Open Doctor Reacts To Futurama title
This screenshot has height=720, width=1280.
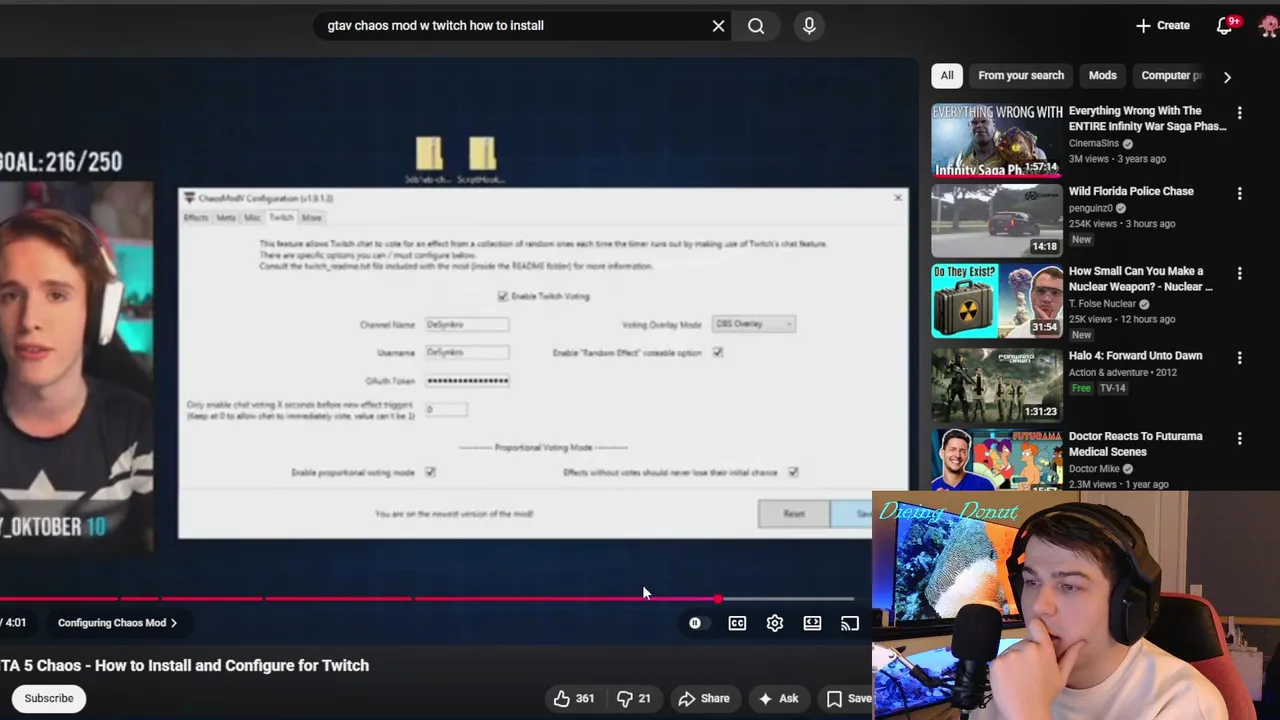click(1135, 444)
